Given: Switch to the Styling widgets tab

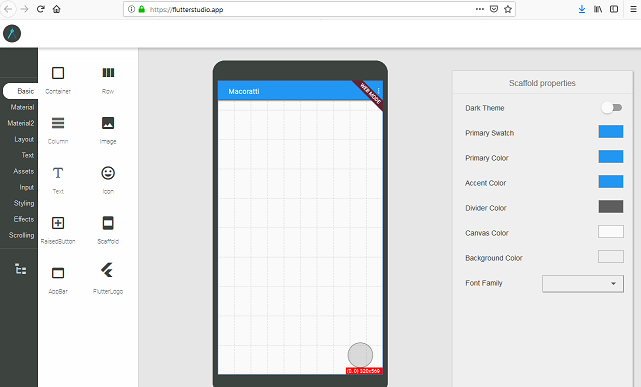Looking at the screenshot, I should click(24, 203).
